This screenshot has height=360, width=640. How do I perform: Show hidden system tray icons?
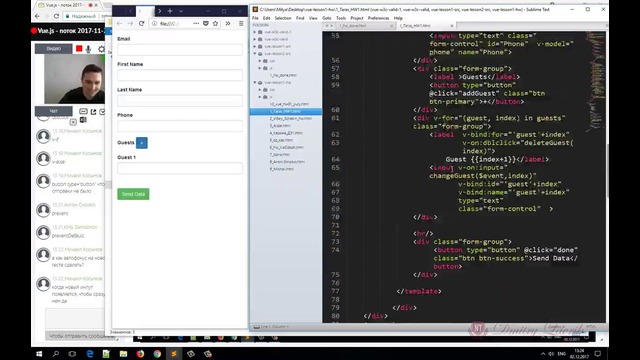coord(543,354)
